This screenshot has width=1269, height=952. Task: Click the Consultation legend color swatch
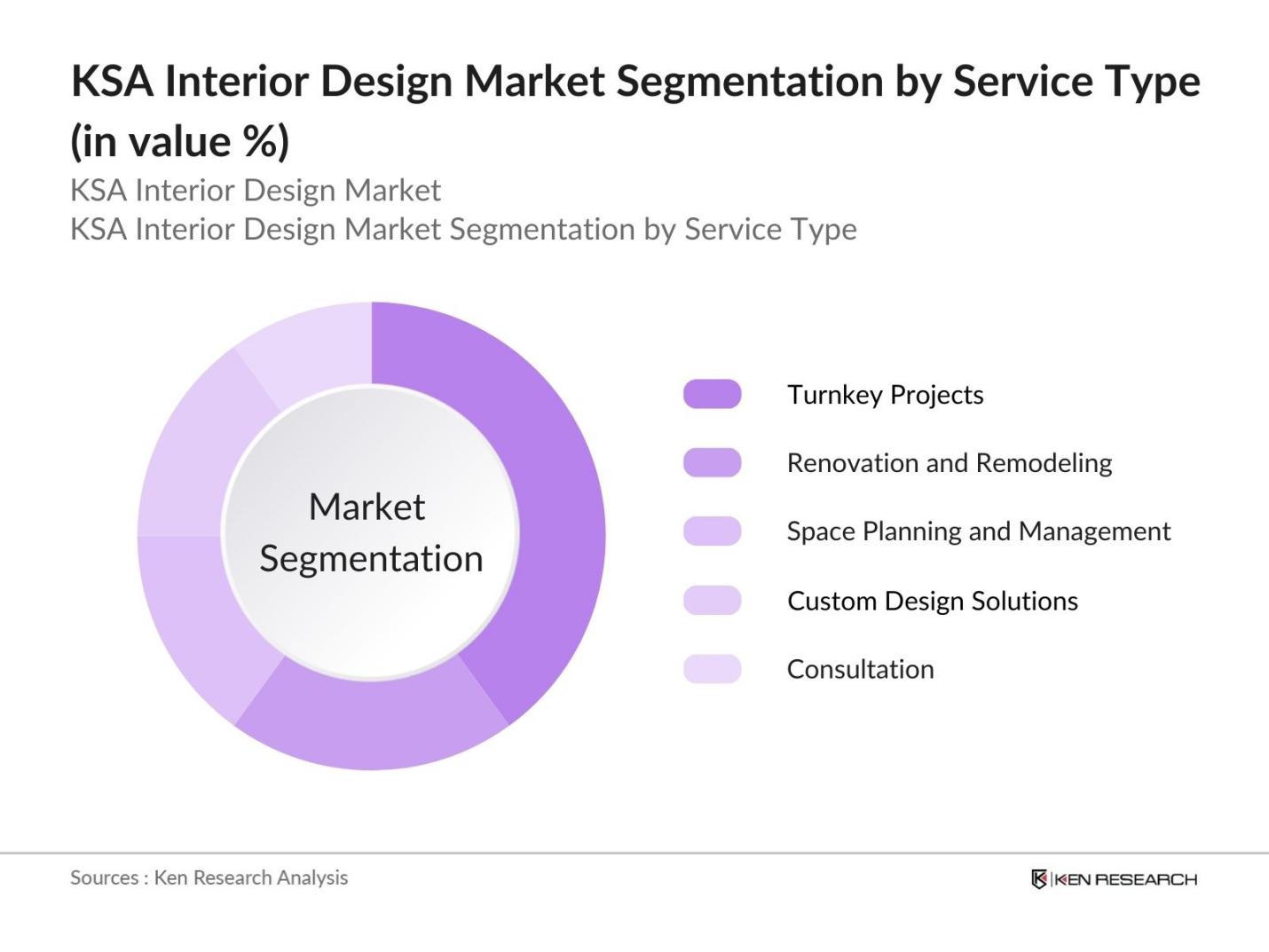coord(712,669)
